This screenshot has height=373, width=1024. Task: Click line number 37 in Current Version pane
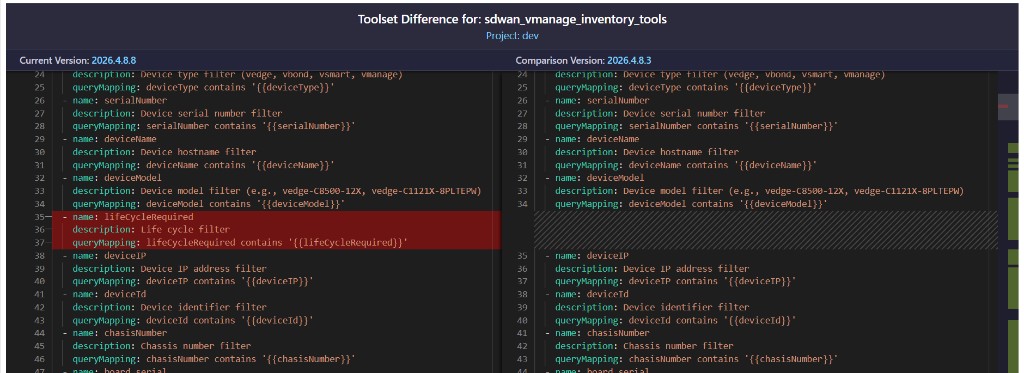tap(39, 243)
